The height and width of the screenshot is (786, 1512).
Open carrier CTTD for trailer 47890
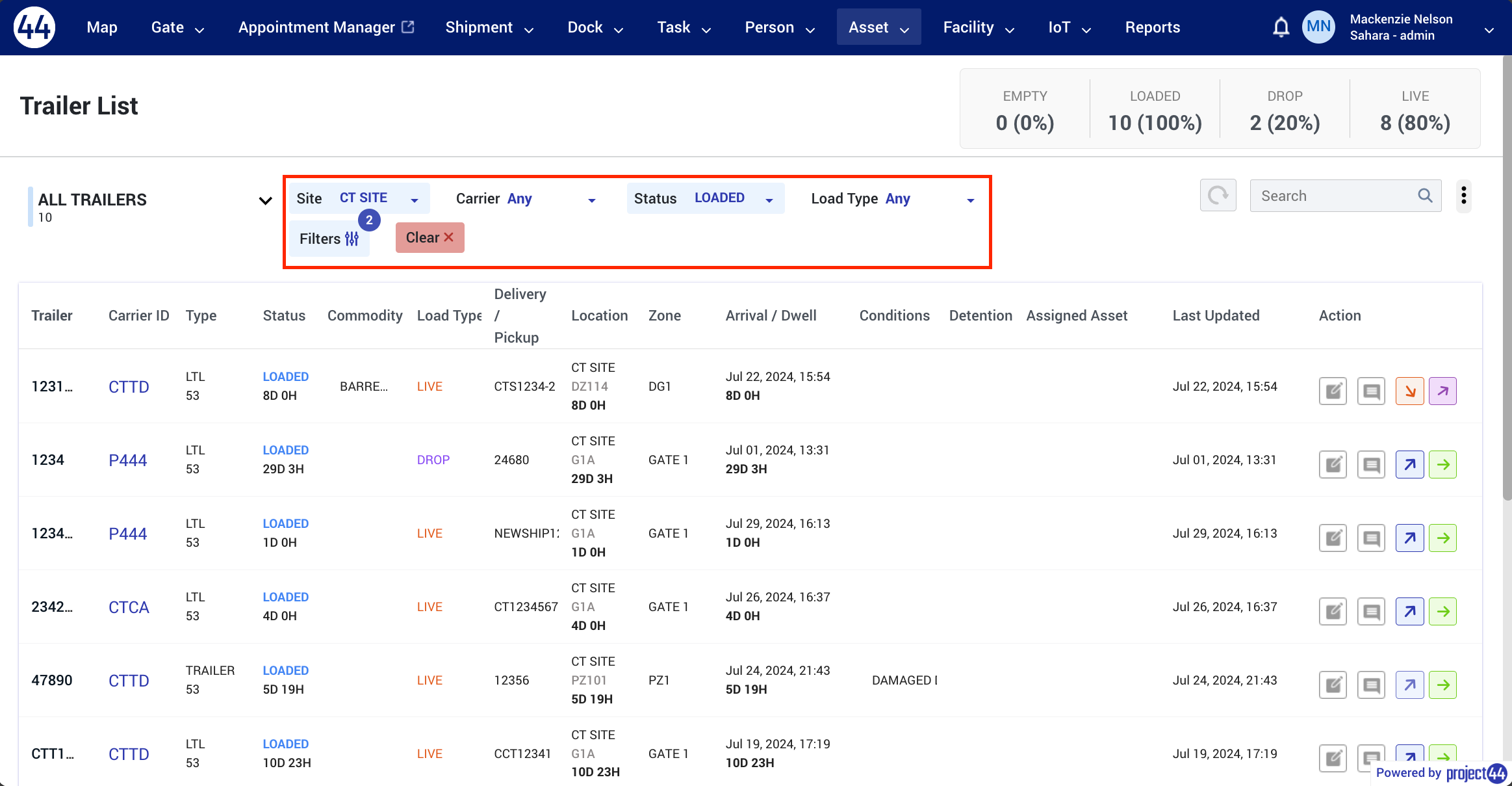[x=129, y=681]
